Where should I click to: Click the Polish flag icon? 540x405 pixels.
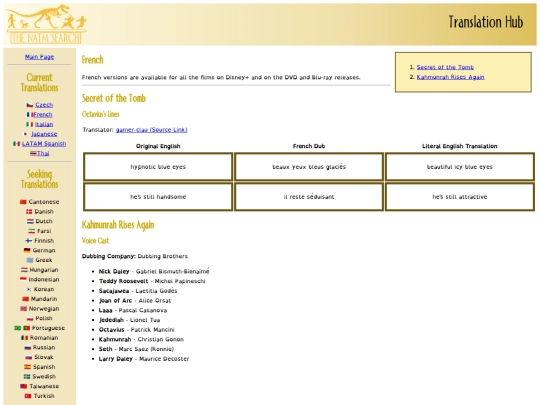point(30,318)
